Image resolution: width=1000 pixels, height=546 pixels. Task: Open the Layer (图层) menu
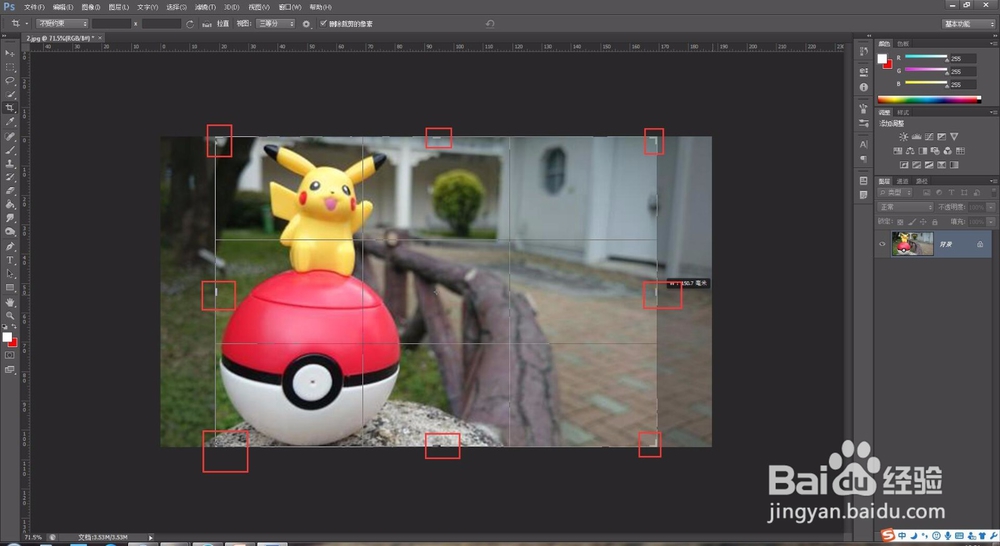click(x=119, y=7)
